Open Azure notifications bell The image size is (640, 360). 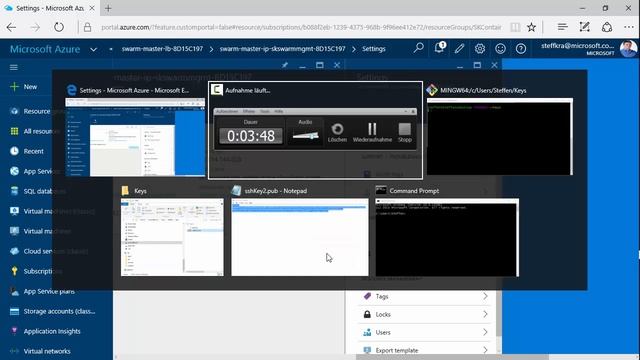(x=439, y=48)
